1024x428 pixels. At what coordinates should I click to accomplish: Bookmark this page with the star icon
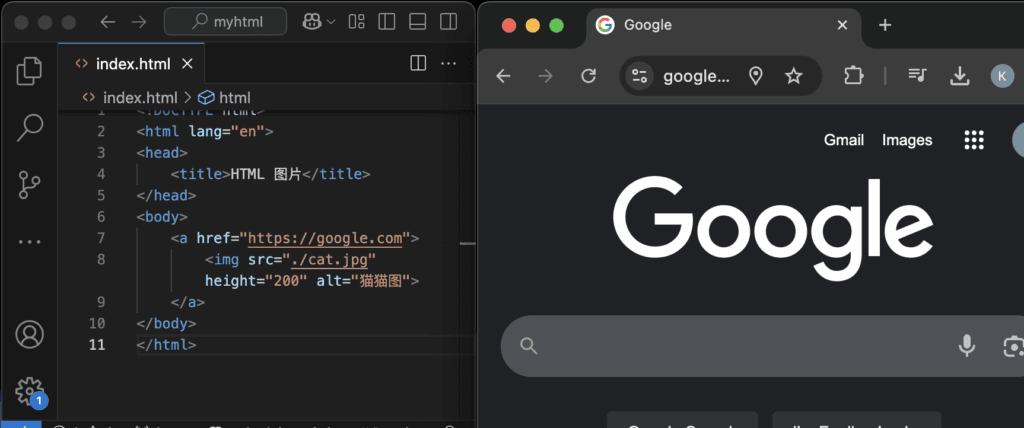[793, 76]
